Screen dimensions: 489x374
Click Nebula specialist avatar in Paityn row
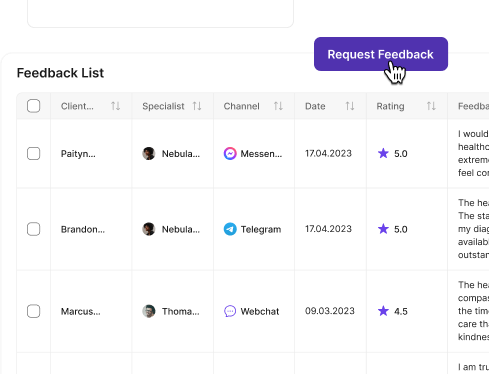[149, 154]
